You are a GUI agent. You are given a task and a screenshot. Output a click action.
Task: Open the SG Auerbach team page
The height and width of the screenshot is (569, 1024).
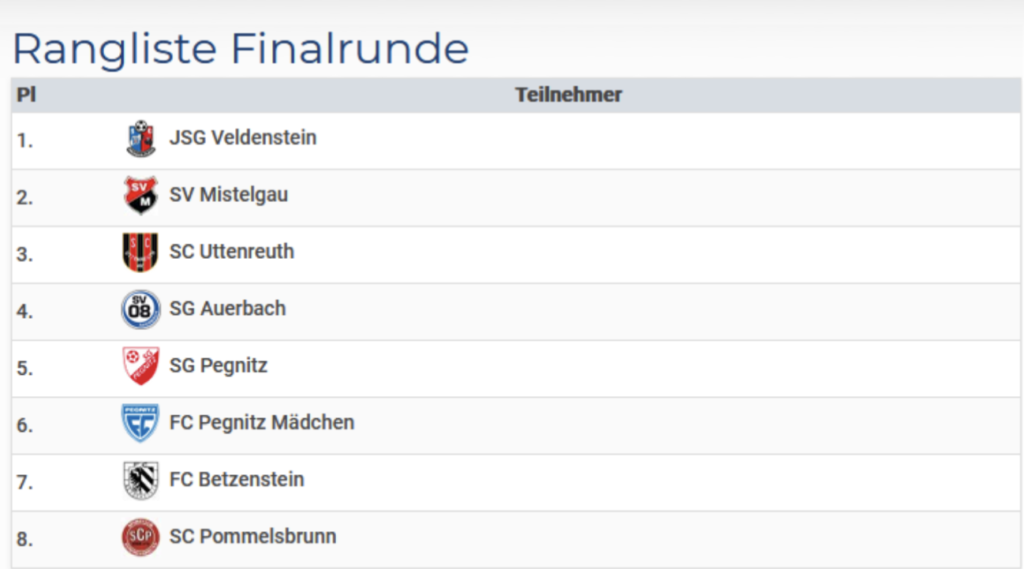pos(228,309)
